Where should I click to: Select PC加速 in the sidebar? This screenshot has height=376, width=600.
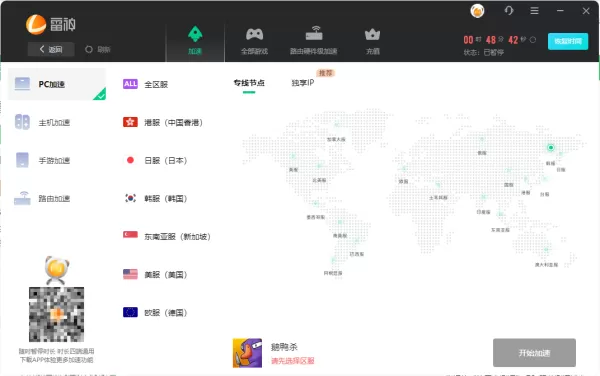click(x=57, y=84)
